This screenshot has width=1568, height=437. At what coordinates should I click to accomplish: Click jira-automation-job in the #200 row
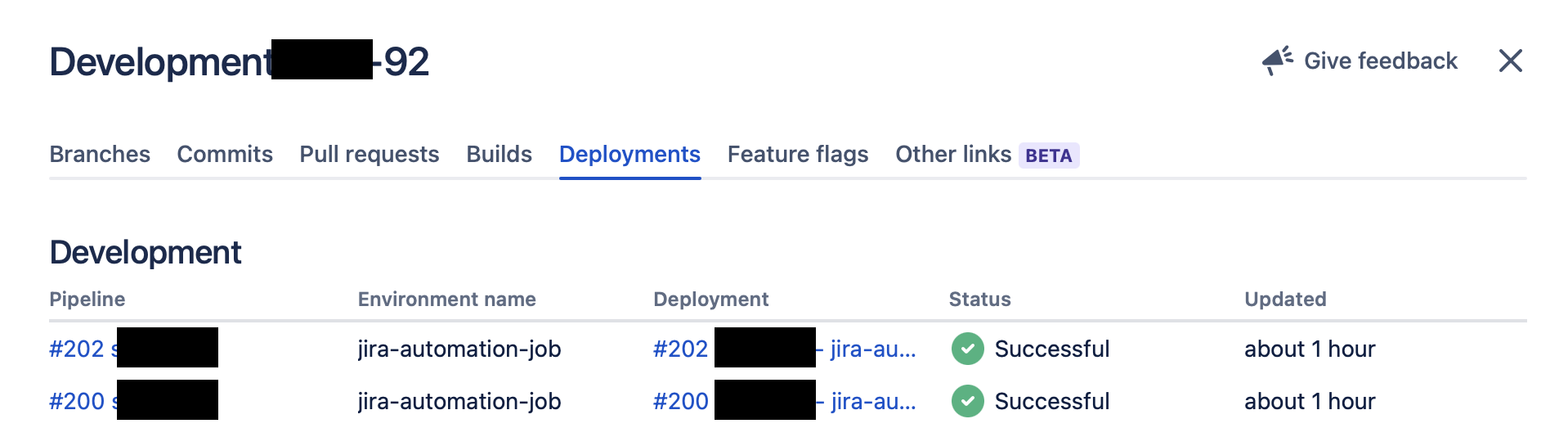[459, 401]
